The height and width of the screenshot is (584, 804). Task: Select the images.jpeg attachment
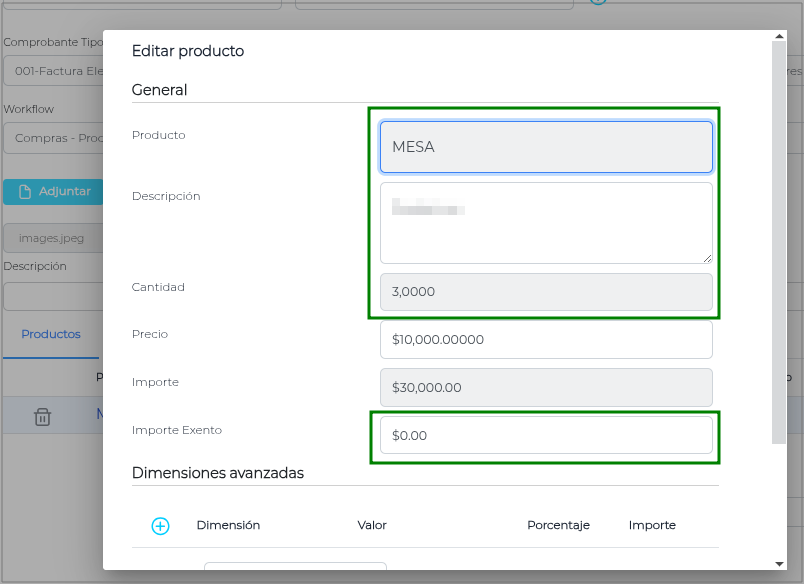pyautogui.click(x=52, y=239)
